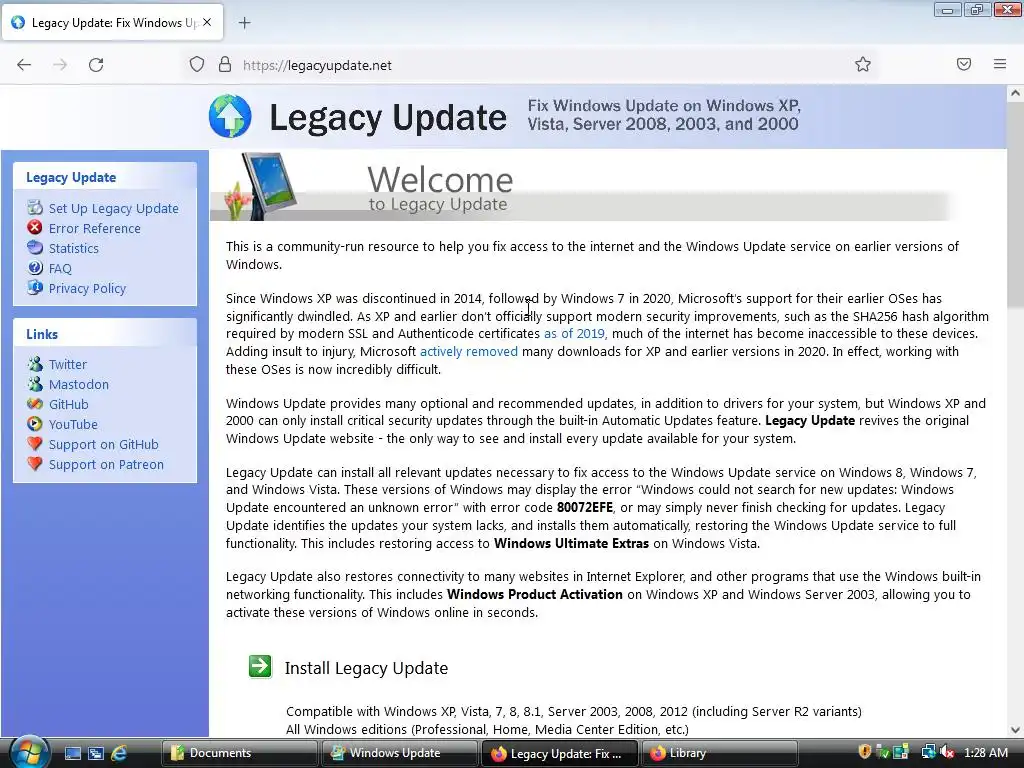
Task: Click the browser Forward arrow
Action: tap(60, 65)
